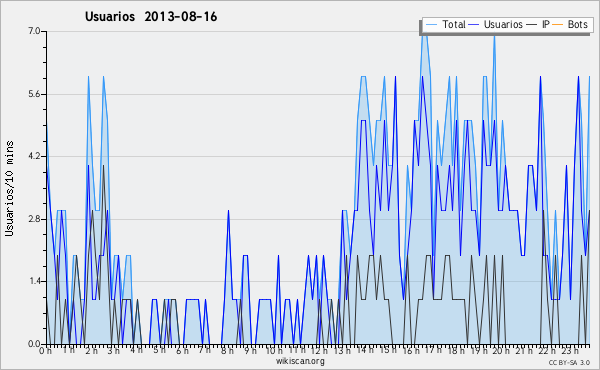This screenshot has height=370, width=600.
Task: Click the wikiscan.org text below the chart
Action: pyautogui.click(x=300, y=361)
